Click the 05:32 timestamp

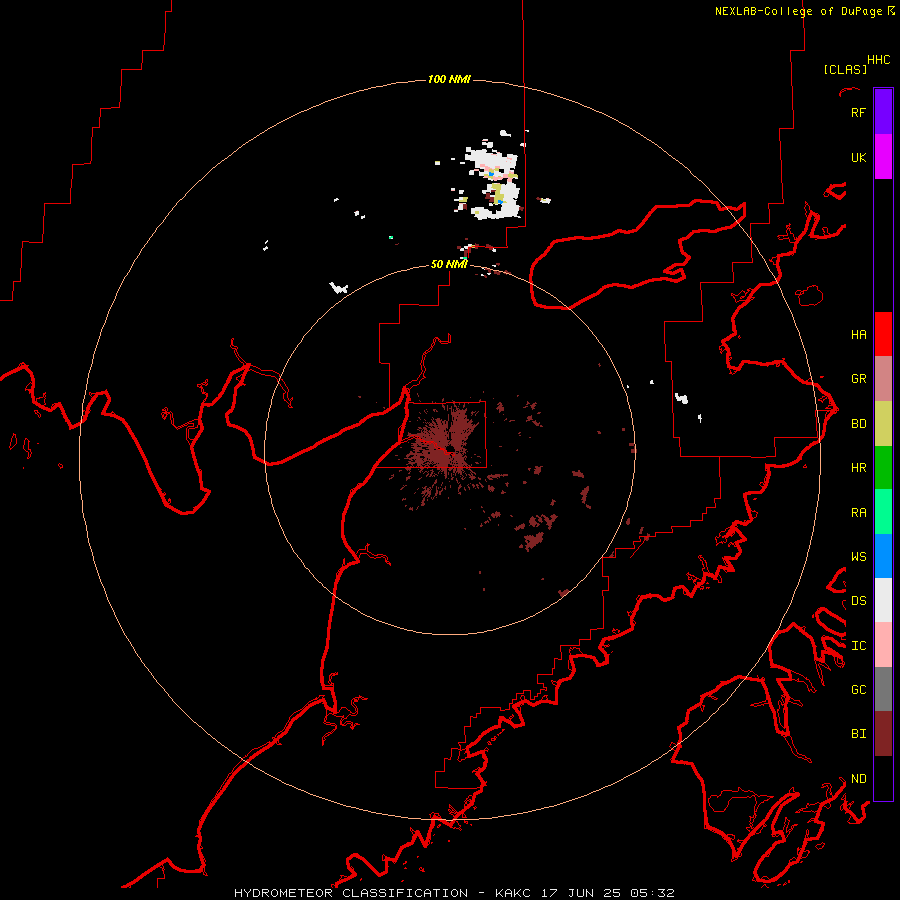(652, 893)
